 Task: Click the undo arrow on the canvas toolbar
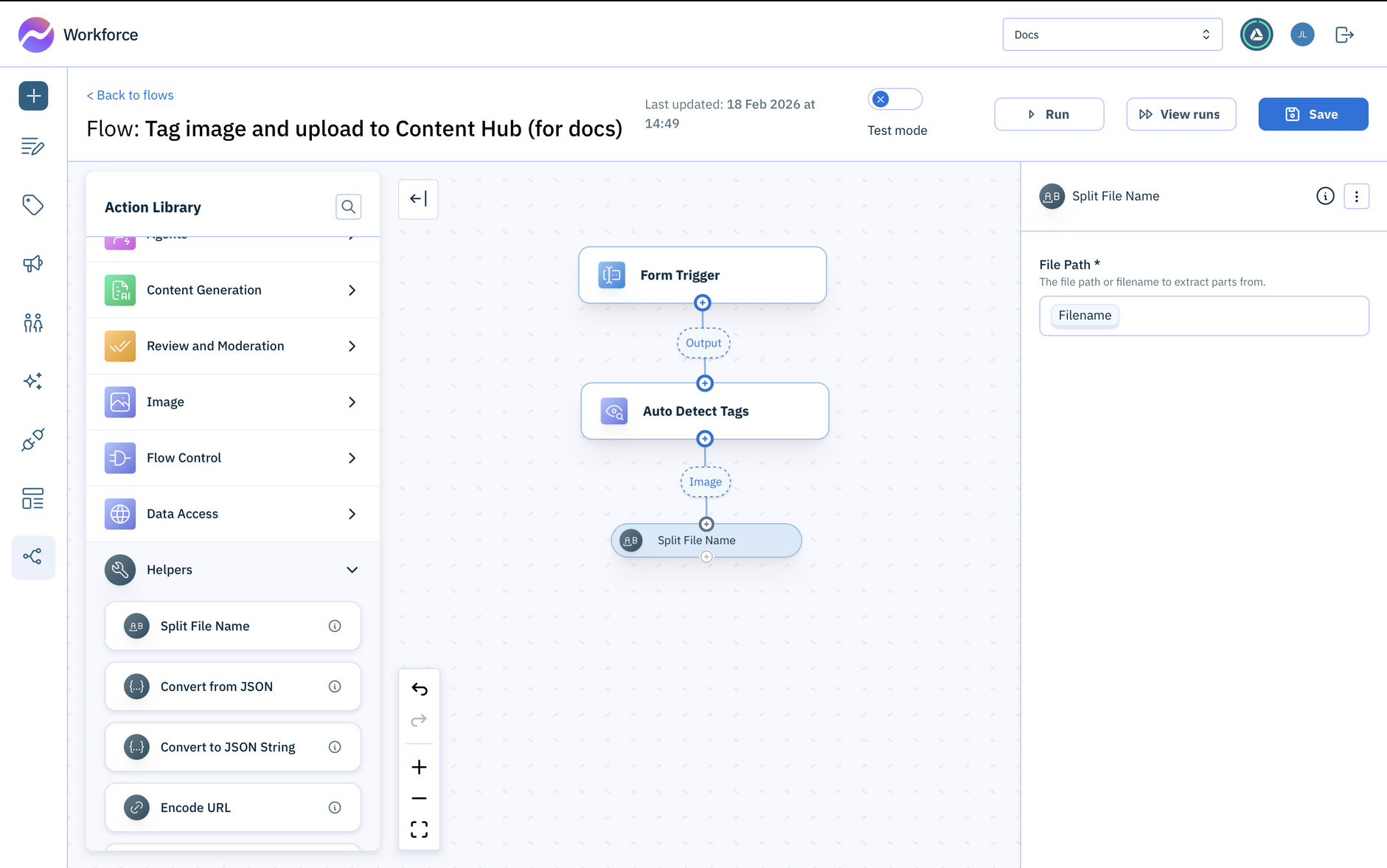coord(419,689)
